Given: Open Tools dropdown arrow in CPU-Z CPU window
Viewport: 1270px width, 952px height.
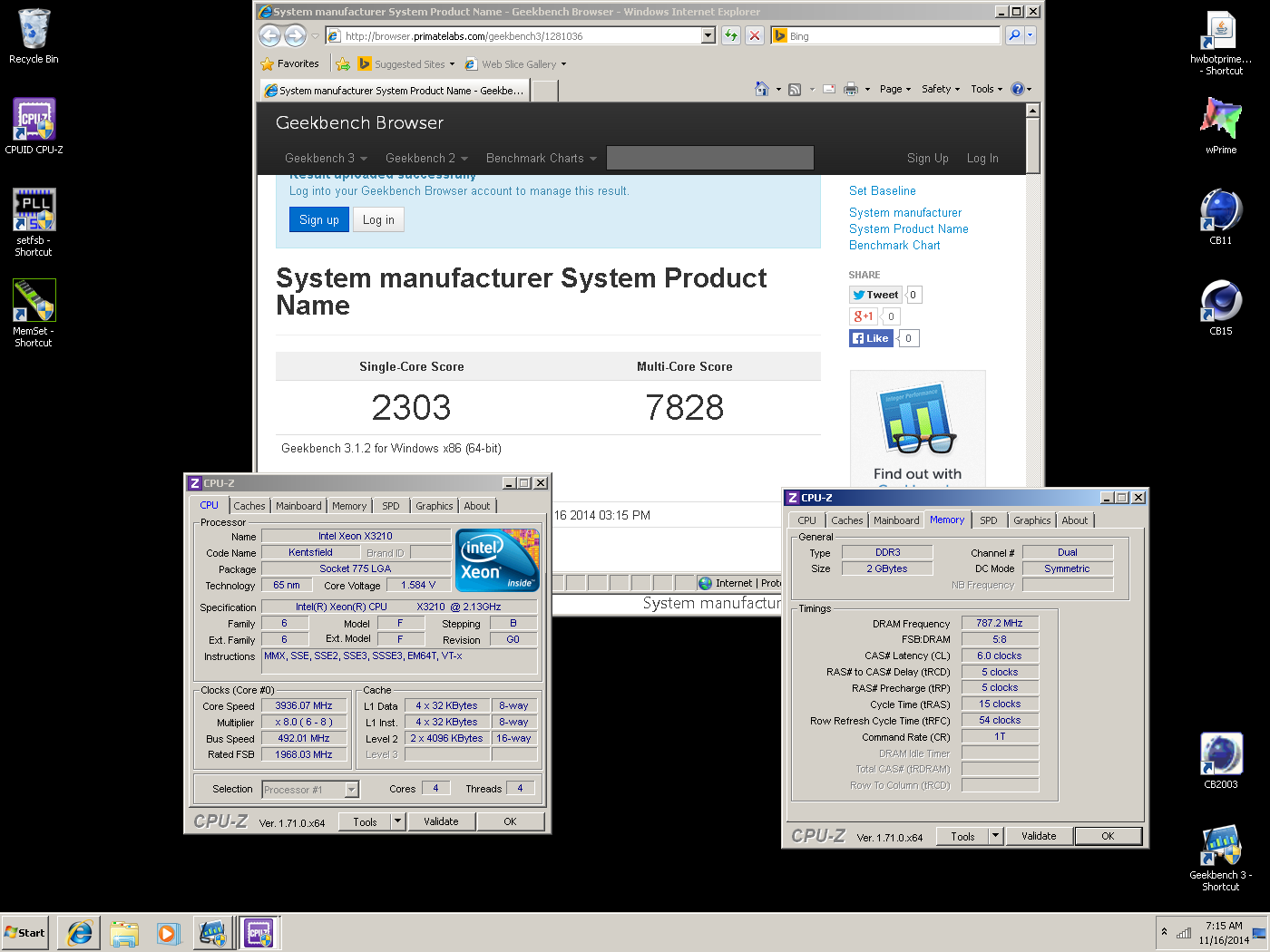Looking at the screenshot, I should coord(396,821).
